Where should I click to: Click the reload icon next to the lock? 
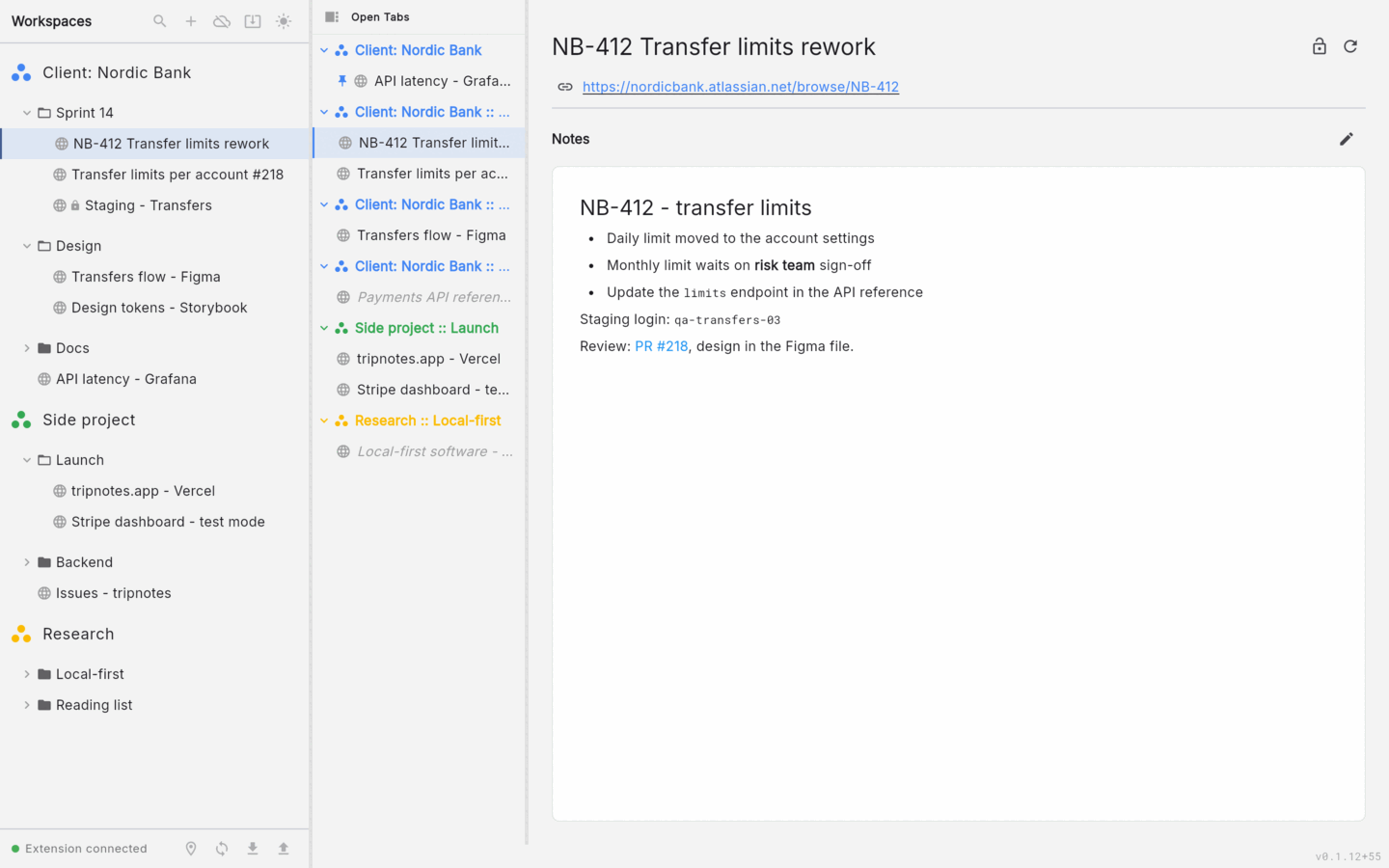pos(1350,46)
